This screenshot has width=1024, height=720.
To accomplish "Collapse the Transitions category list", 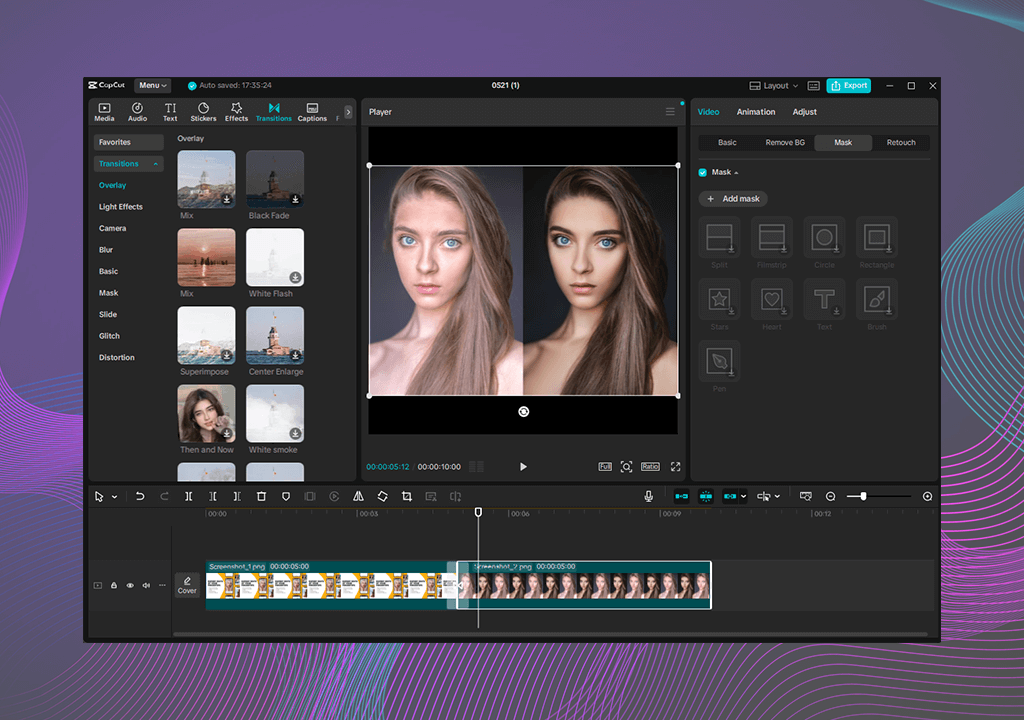I will point(155,164).
